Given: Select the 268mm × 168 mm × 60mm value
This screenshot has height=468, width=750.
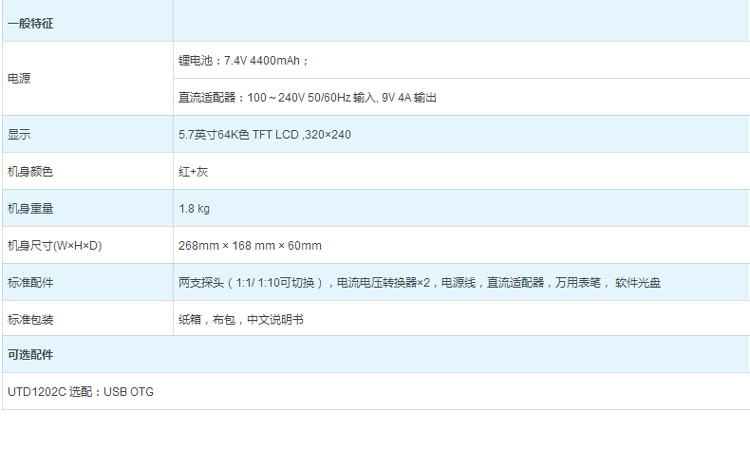Looking at the screenshot, I should (250, 246).
